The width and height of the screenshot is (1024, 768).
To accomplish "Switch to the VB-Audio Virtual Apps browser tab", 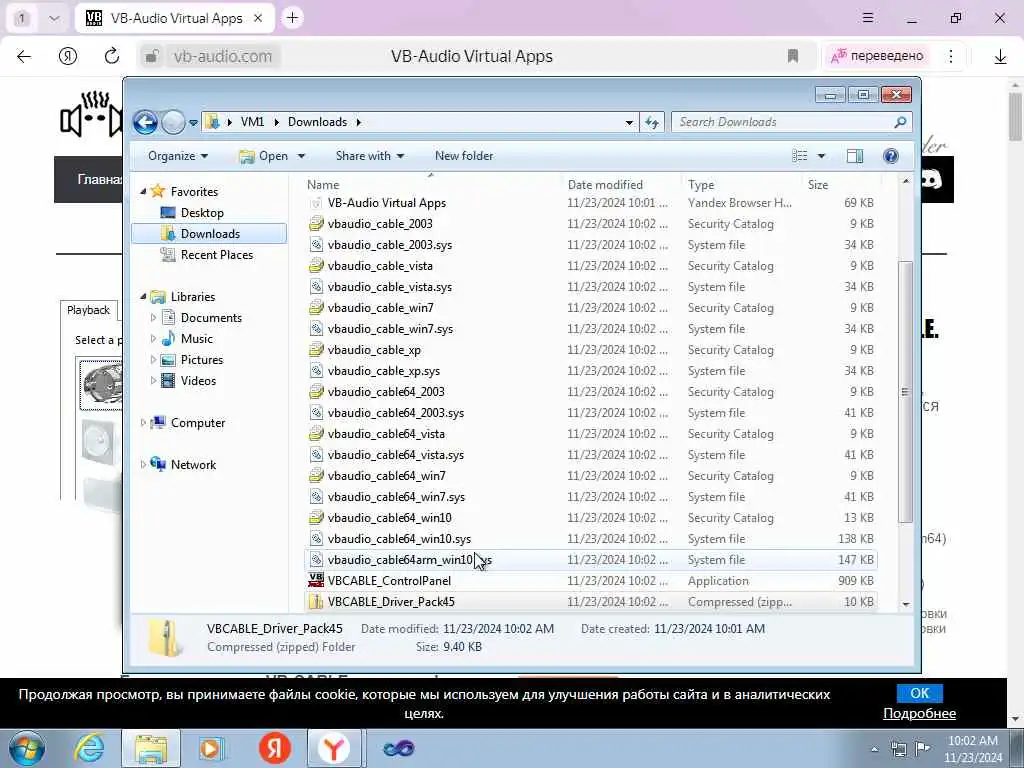I will coord(174,18).
